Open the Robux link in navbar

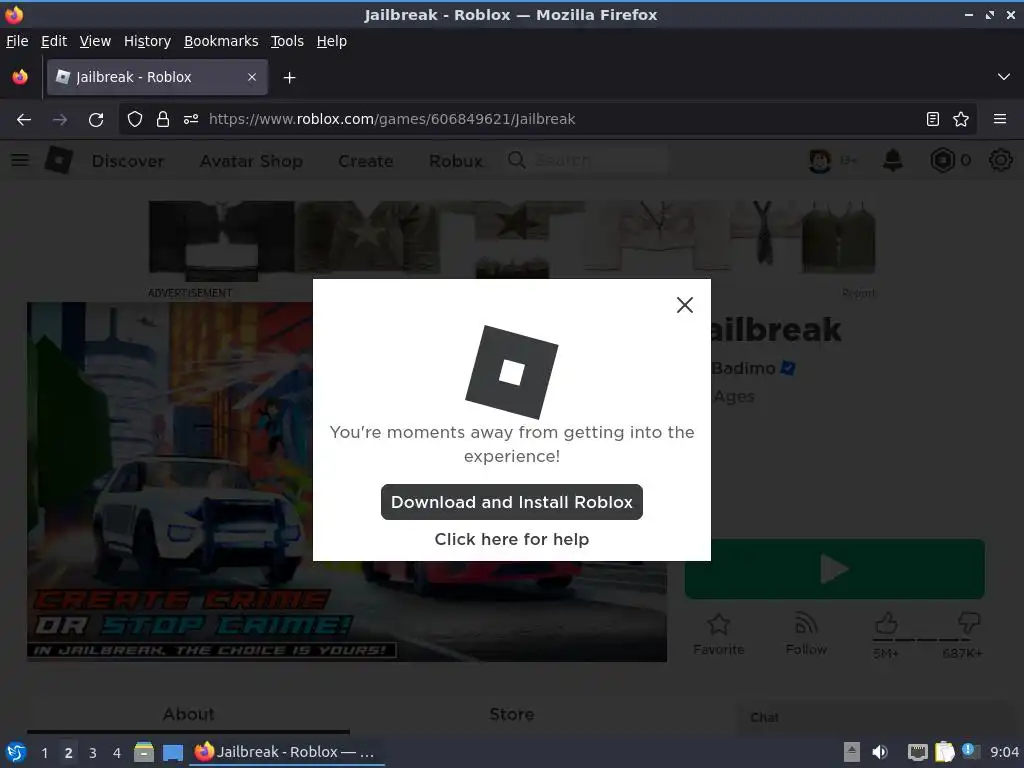[x=456, y=161]
